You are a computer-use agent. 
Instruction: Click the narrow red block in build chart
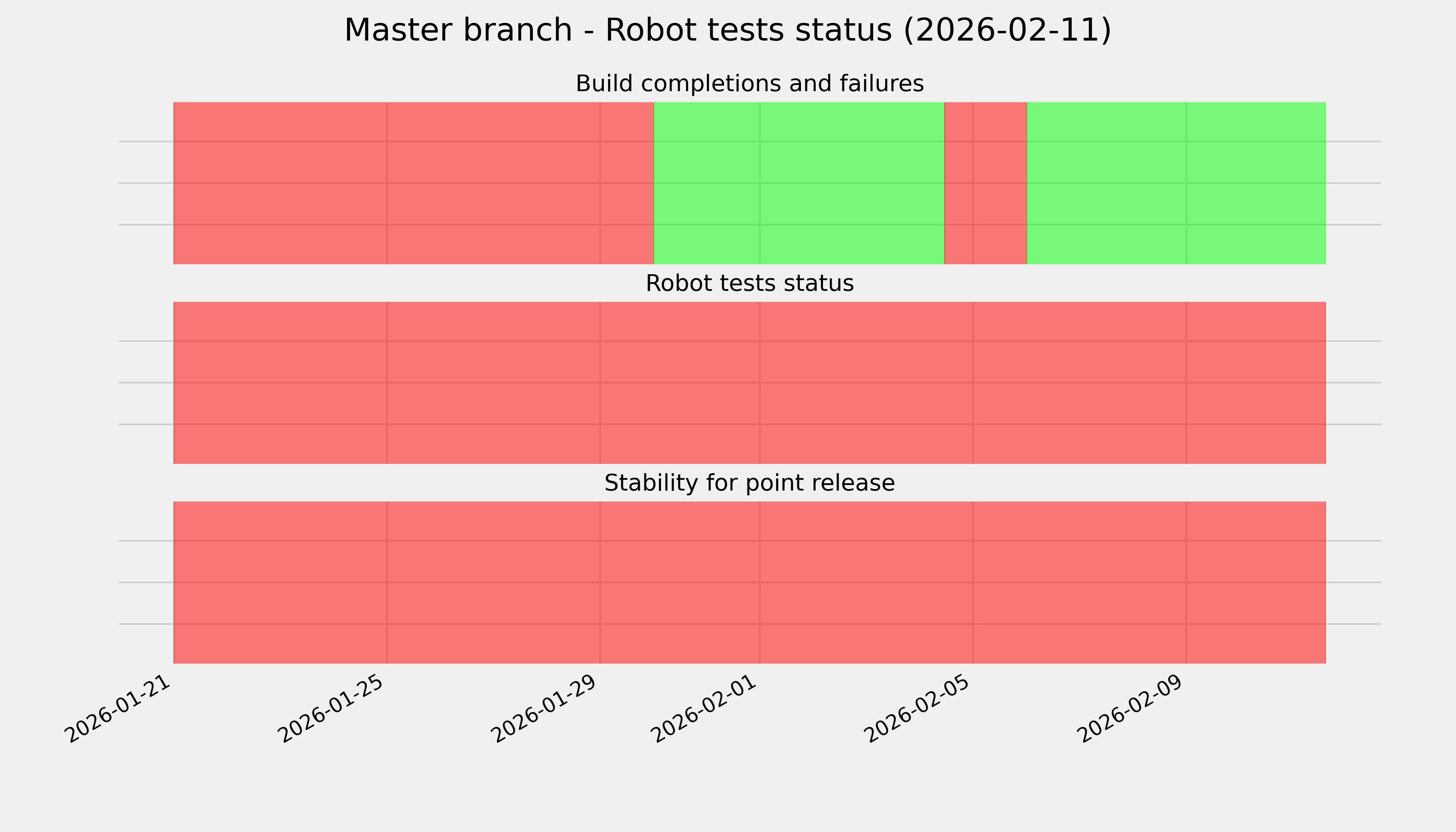(x=986, y=183)
